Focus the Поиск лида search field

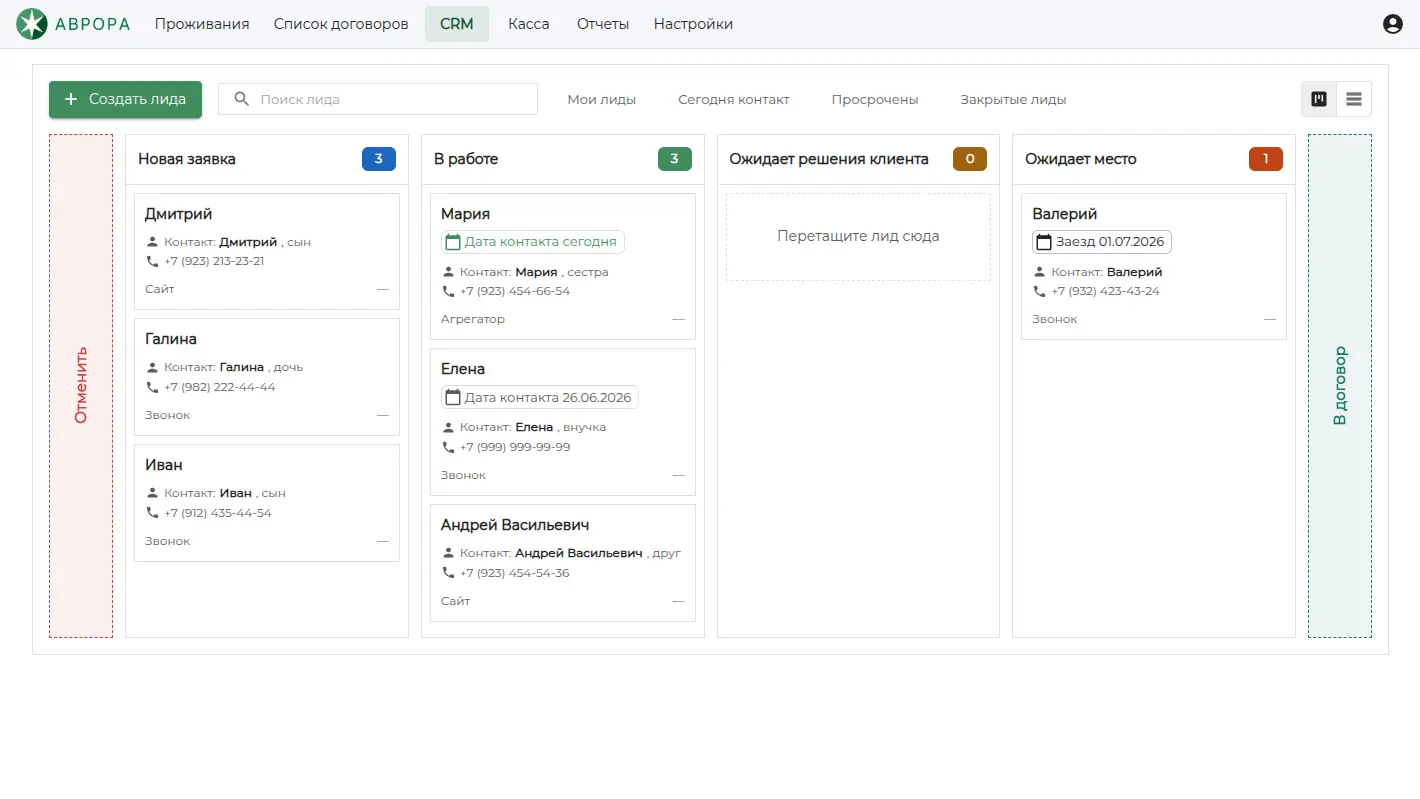(378, 99)
